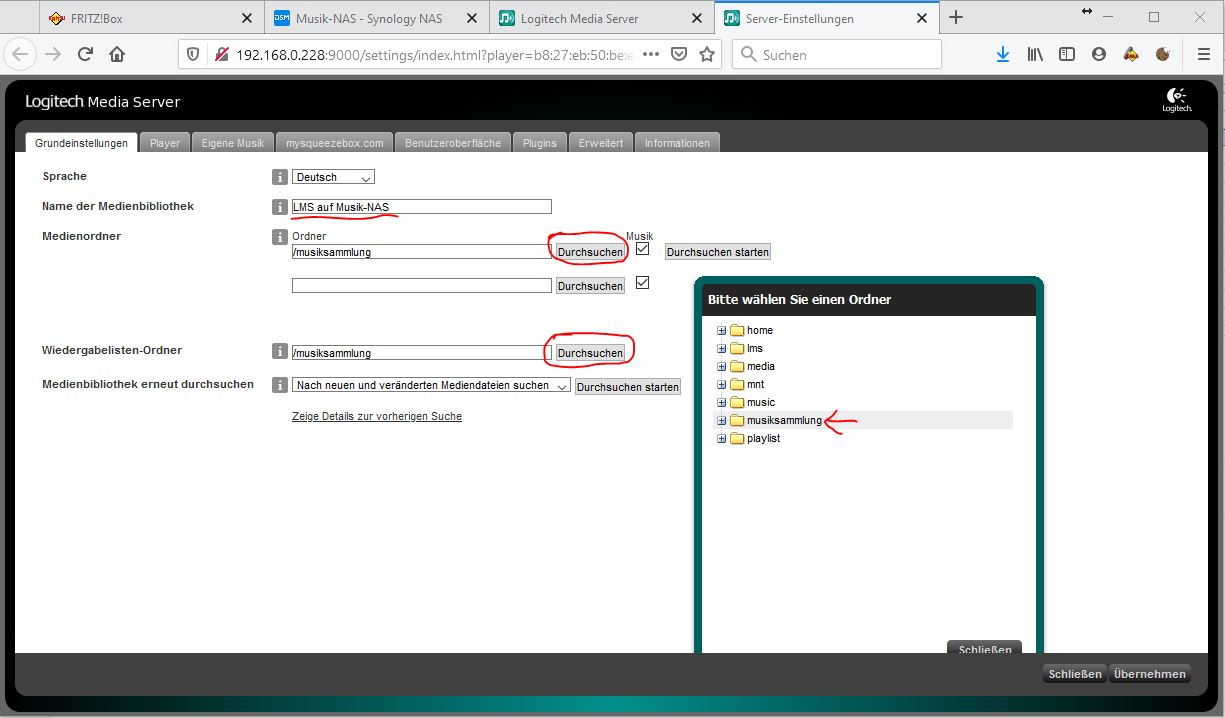The width and height of the screenshot is (1225, 718).
Task: Open the Plugins tab
Action: tap(540, 143)
